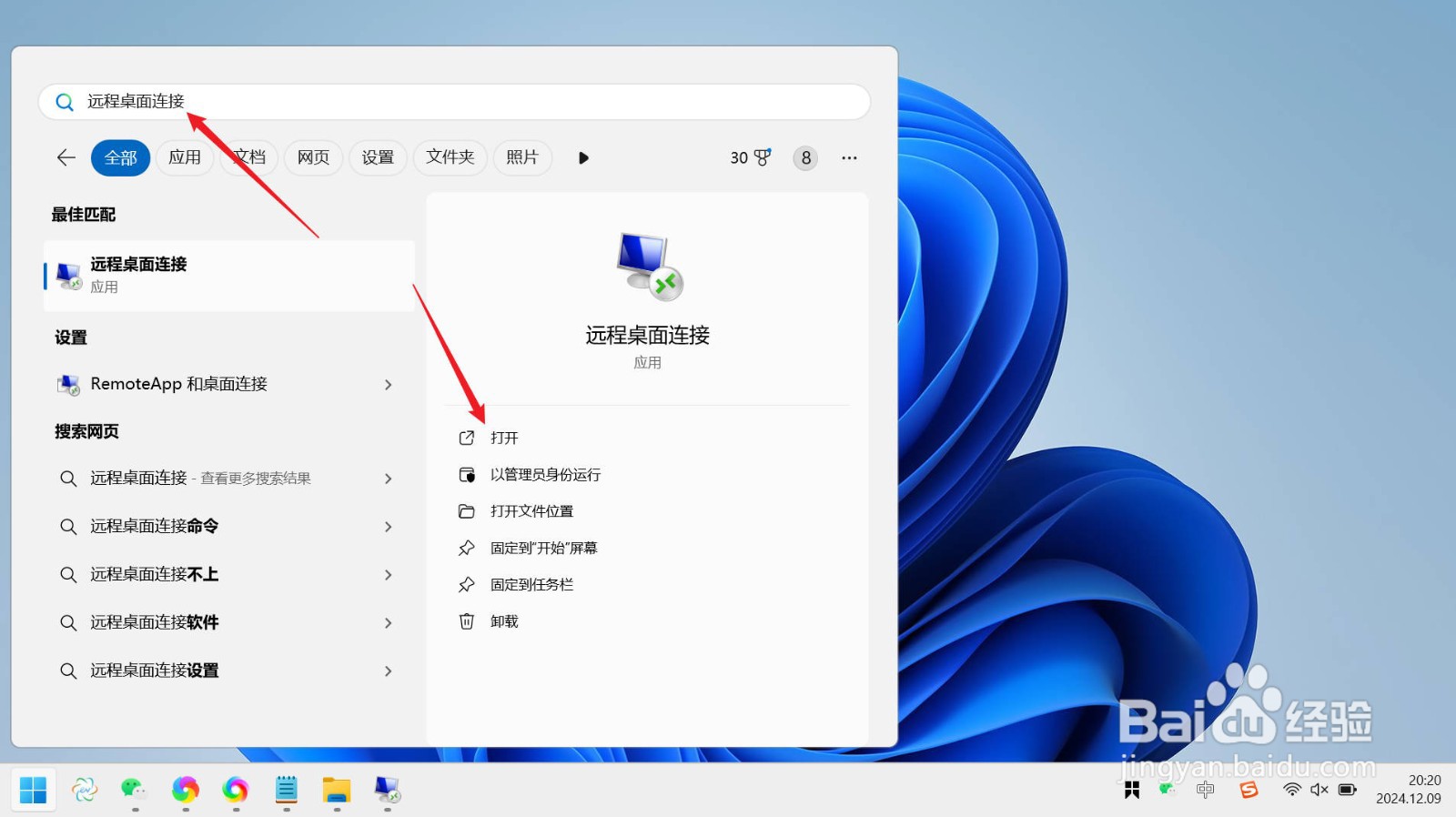Select the 文档 filter tab
The width and height of the screenshot is (1456, 817).
tap(249, 157)
